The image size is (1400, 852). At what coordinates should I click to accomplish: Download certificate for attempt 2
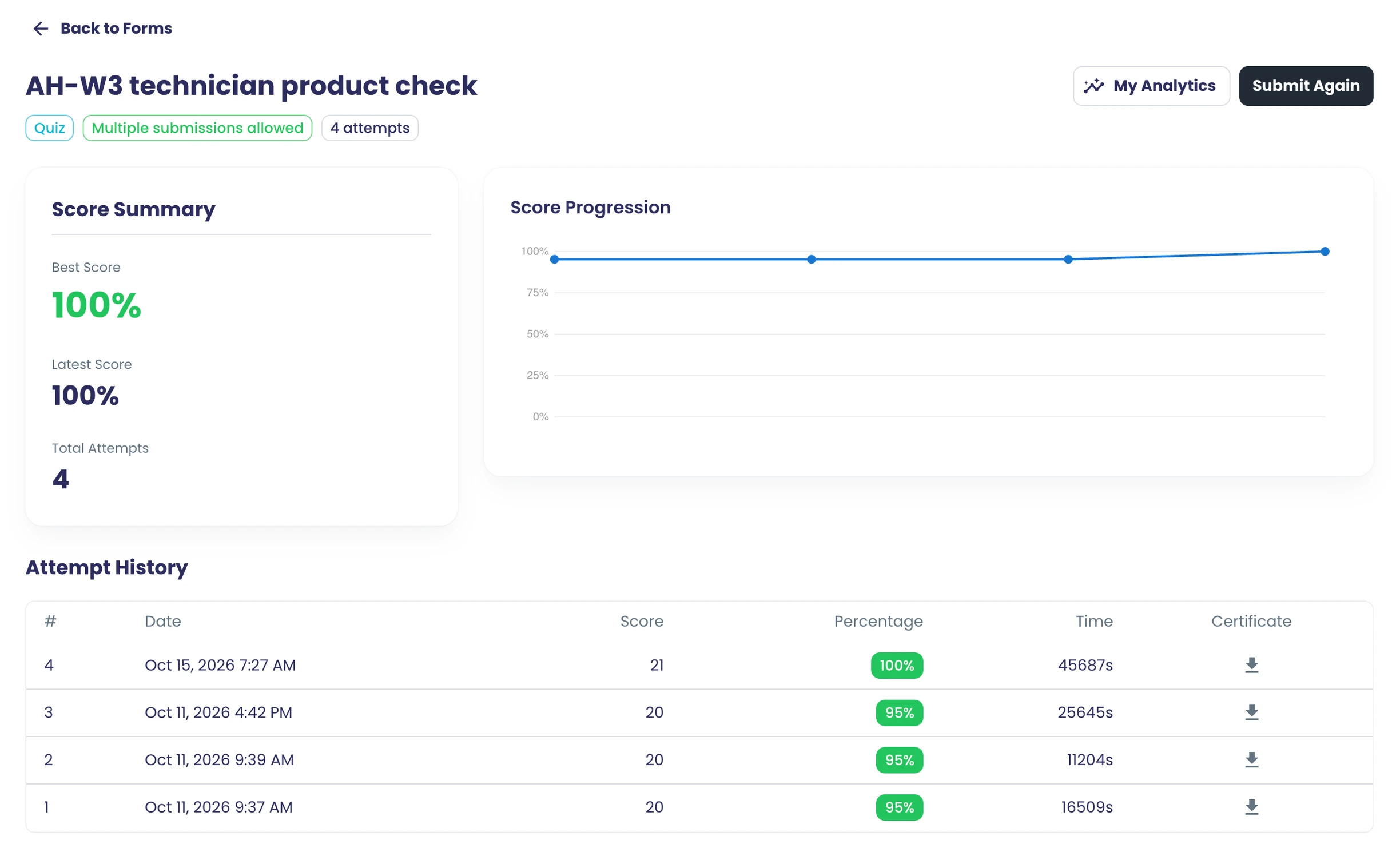1251,760
